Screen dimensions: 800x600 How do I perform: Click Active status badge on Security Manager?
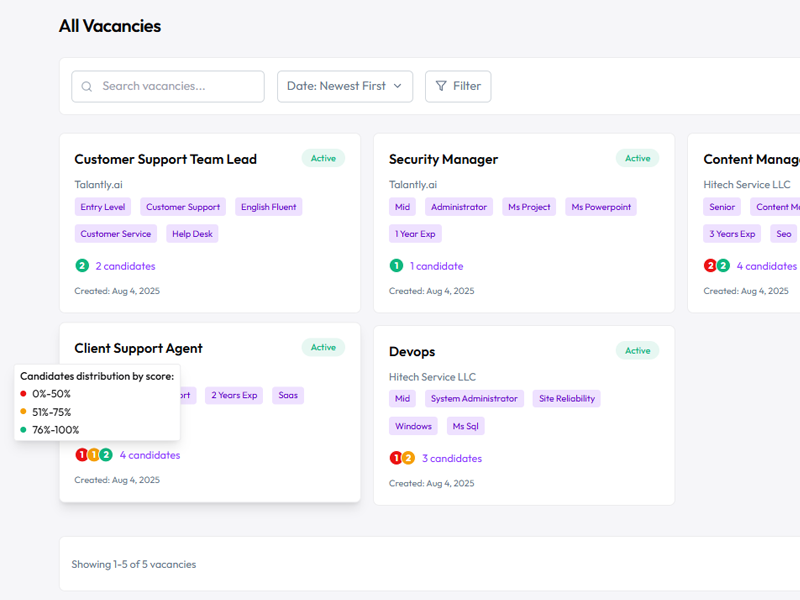637,158
